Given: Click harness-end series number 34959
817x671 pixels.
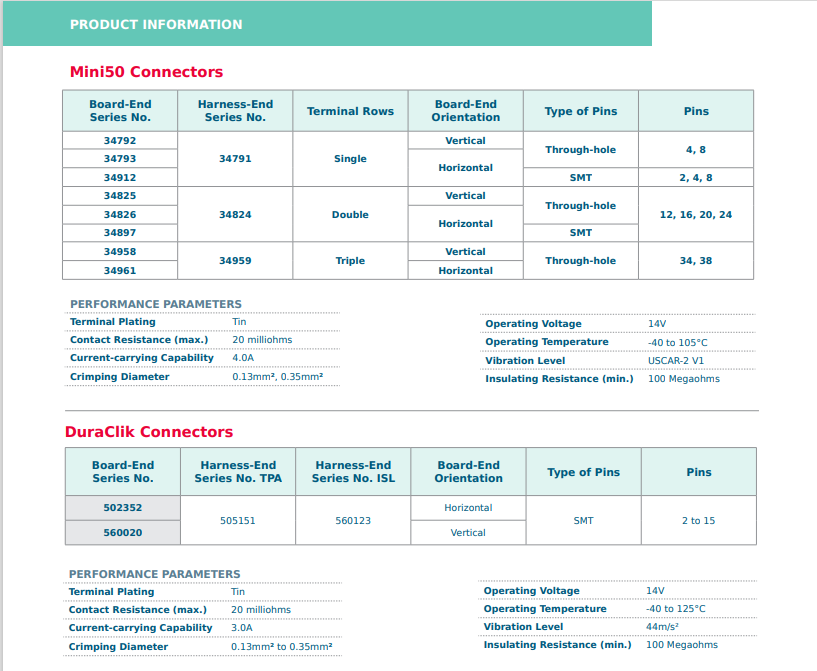Looking at the screenshot, I should point(235,260).
